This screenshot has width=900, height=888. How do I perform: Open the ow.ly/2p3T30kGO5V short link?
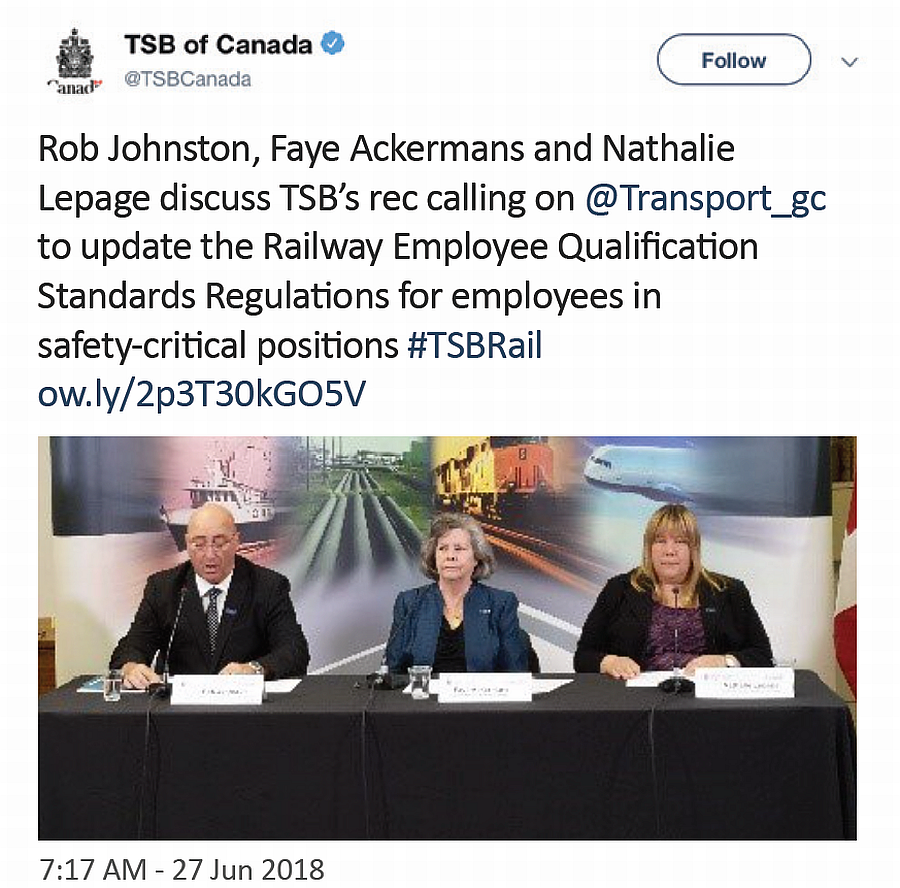click(201, 394)
